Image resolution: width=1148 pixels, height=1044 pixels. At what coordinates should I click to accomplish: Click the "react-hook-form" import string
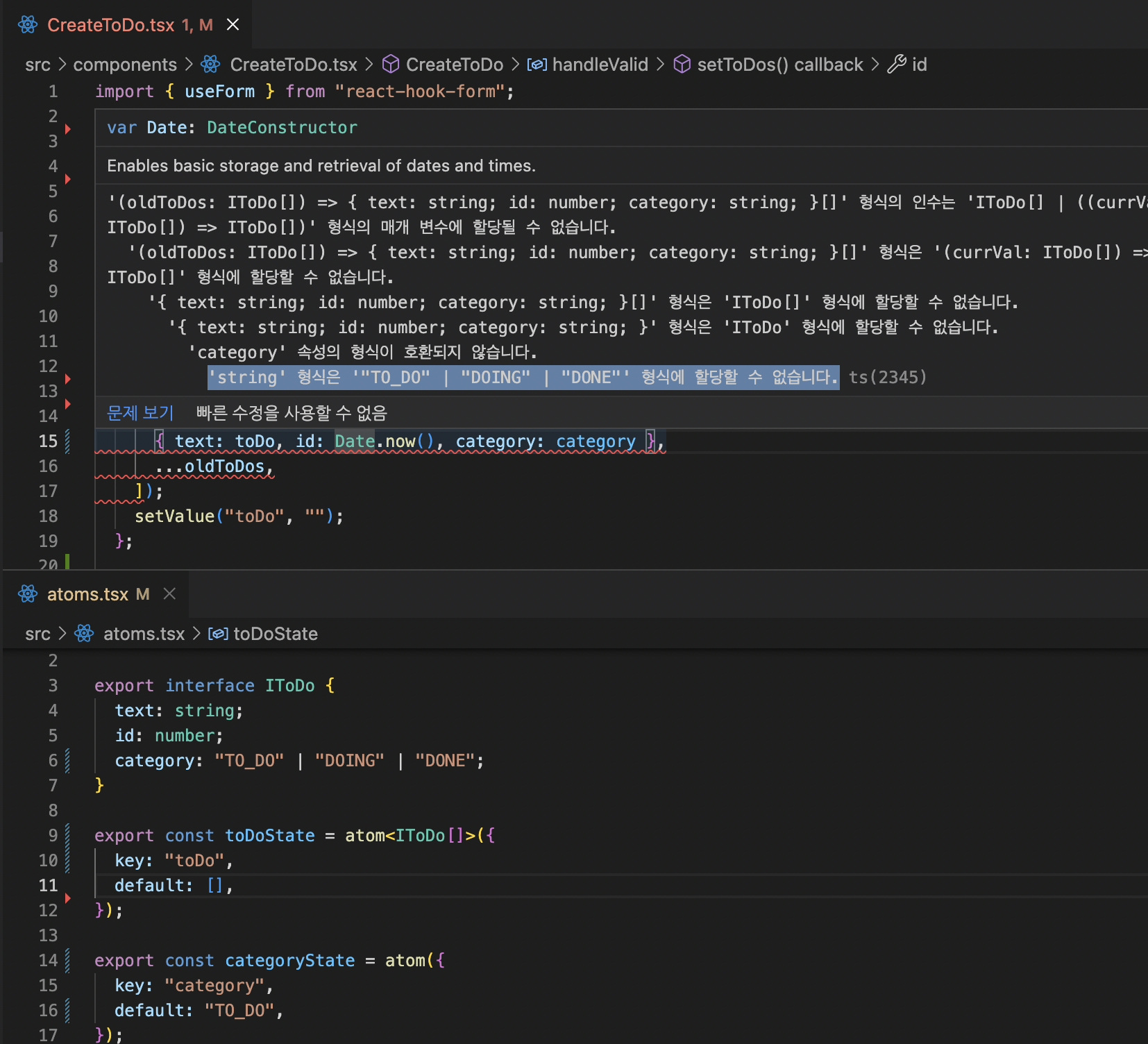tap(421, 92)
